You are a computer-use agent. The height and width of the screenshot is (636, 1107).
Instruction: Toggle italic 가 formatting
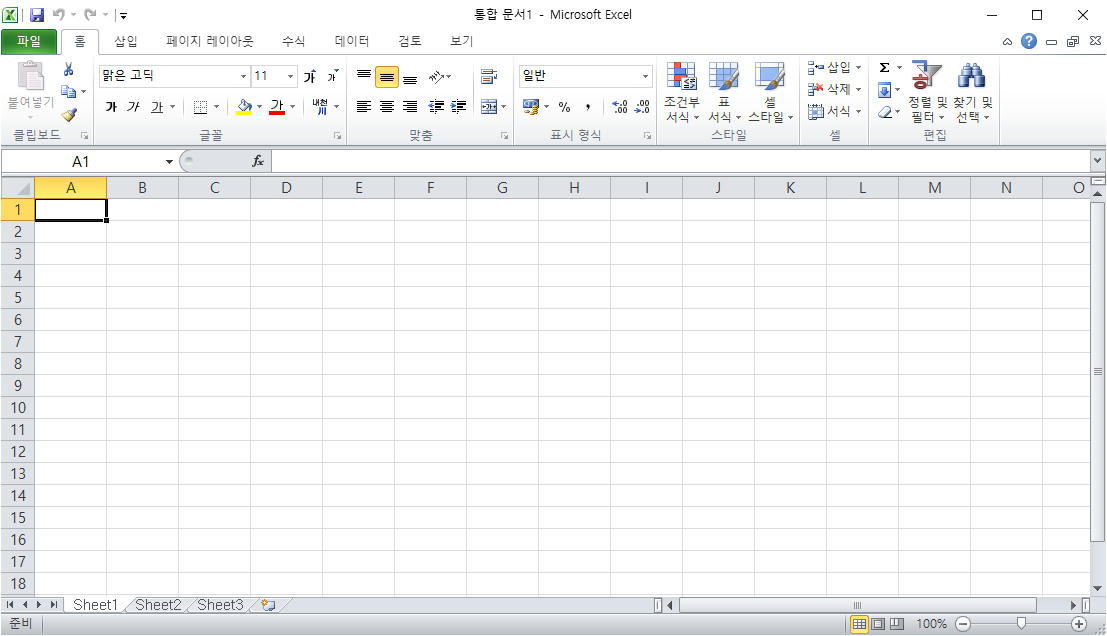133,107
